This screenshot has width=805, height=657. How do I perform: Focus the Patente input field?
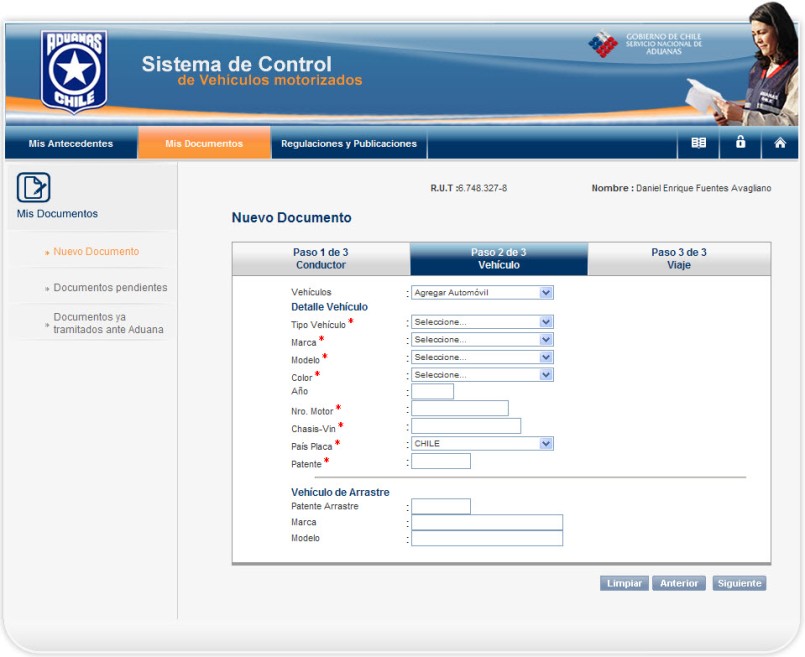(440, 461)
